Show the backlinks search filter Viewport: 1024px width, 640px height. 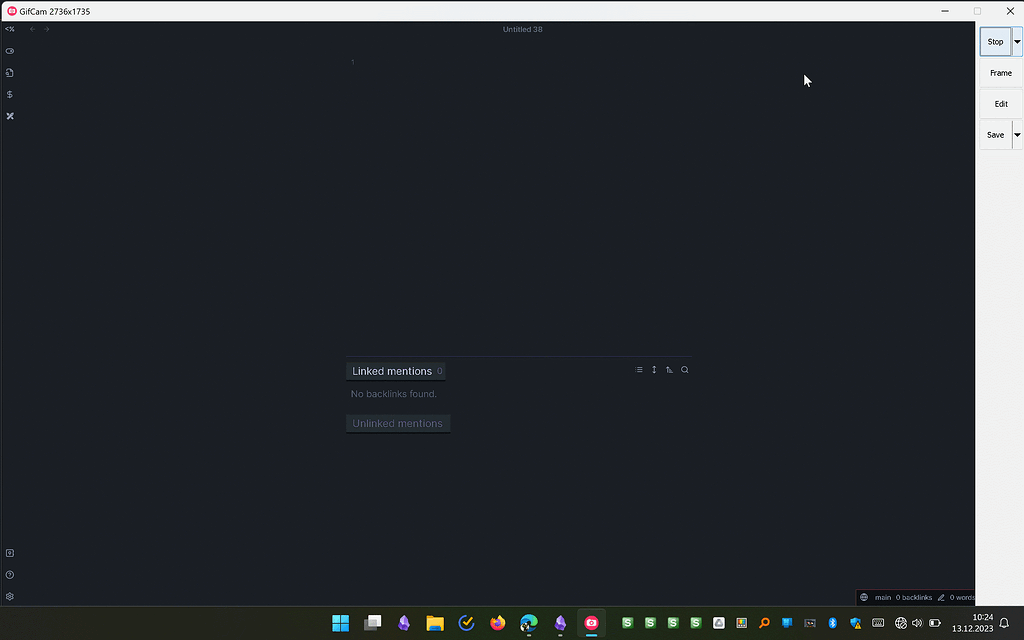tap(685, 370)
